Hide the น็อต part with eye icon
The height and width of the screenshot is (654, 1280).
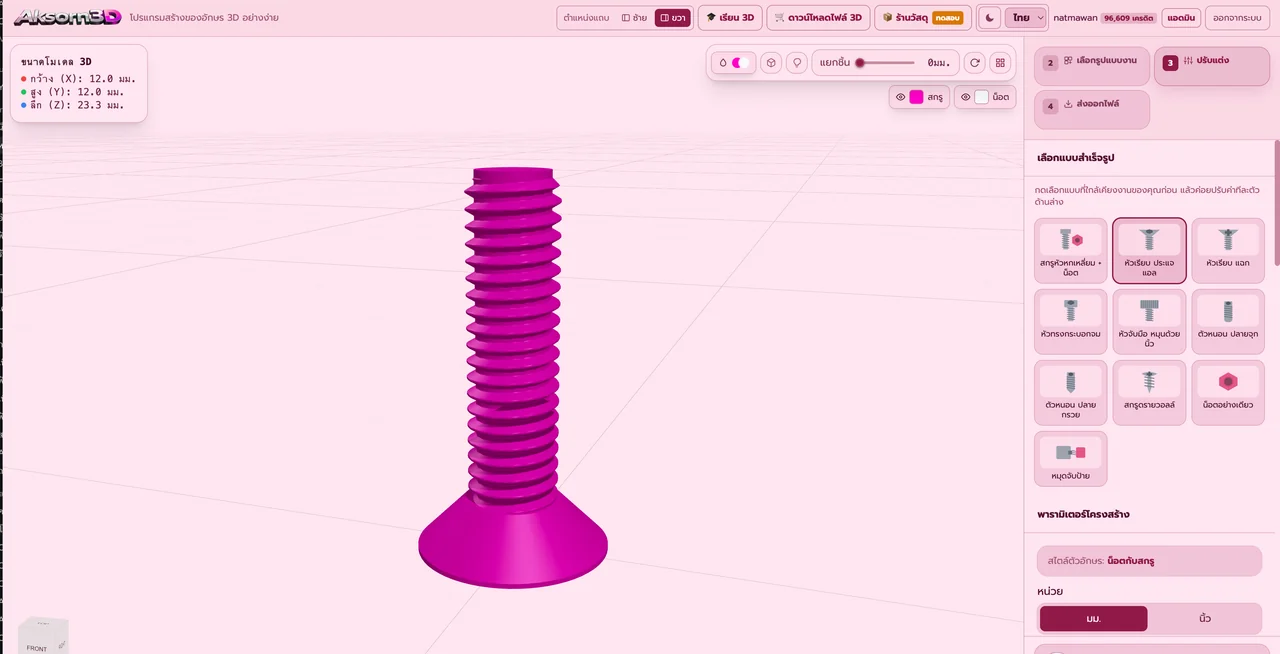966,97
